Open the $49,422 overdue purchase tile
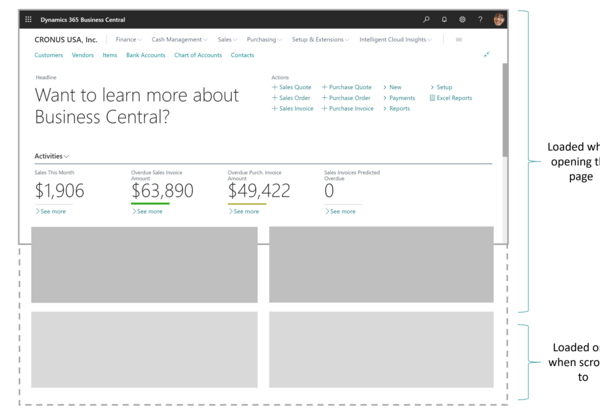 coord(259,190)
